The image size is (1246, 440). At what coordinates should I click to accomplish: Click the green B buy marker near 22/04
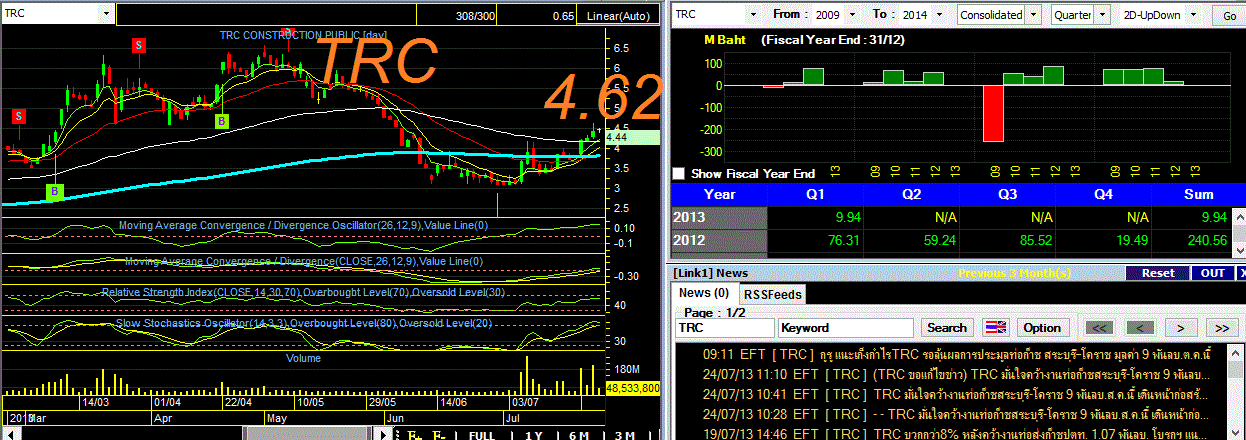tap(222, 121)
